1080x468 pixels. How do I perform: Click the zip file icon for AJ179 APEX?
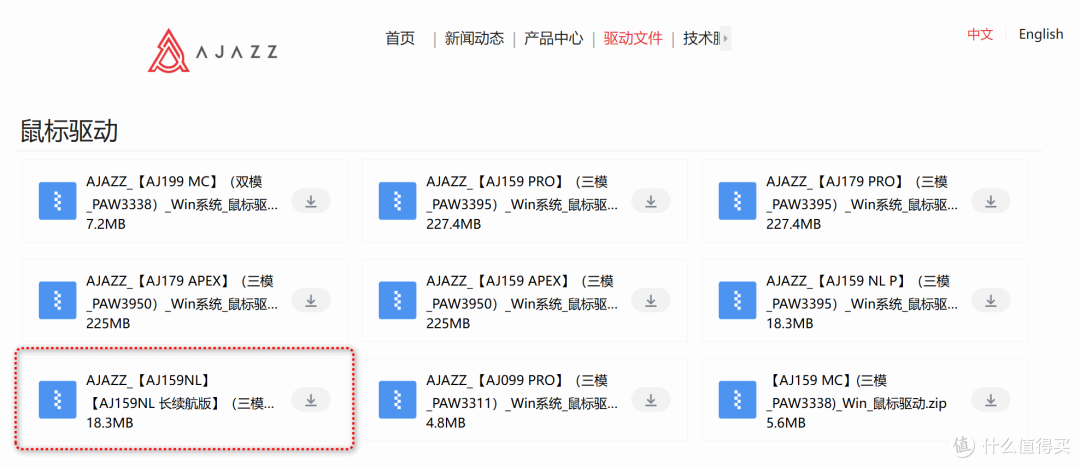click(x=58, y=301)
